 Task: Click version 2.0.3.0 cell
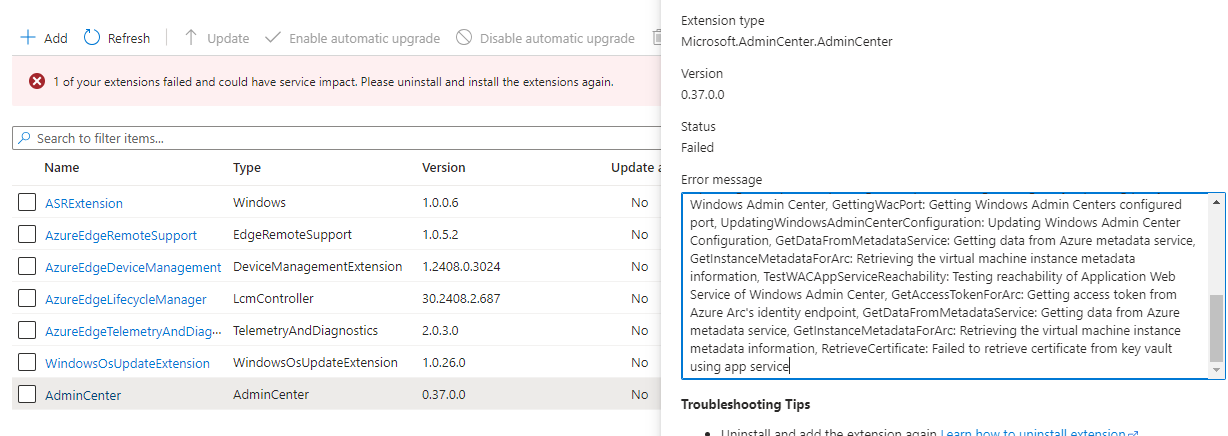(x=440, y=331)
